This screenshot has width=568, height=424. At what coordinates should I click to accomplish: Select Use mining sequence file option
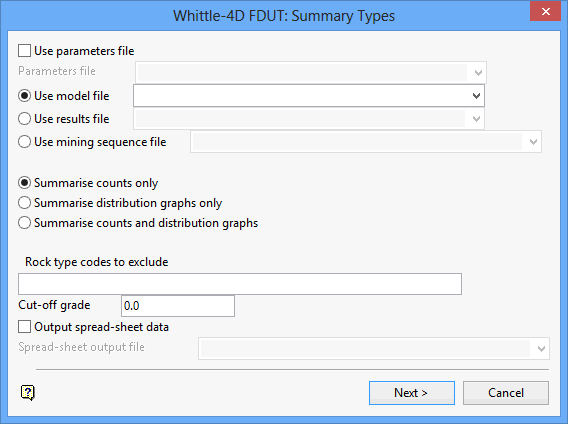(x=24, y=142)
